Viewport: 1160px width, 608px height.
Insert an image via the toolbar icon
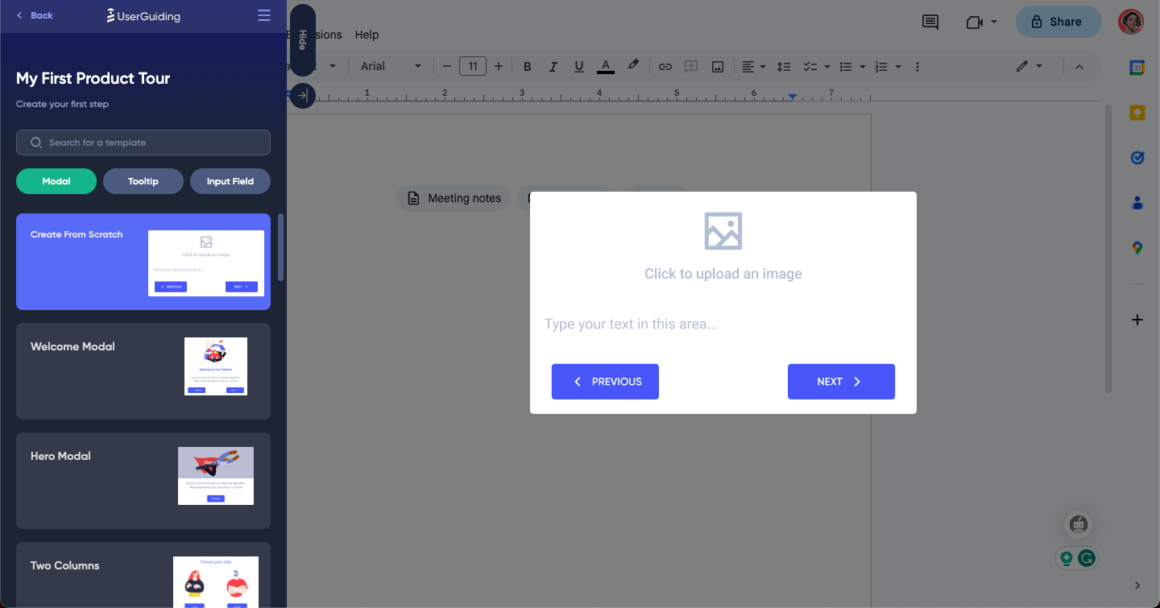click(717, 66)
